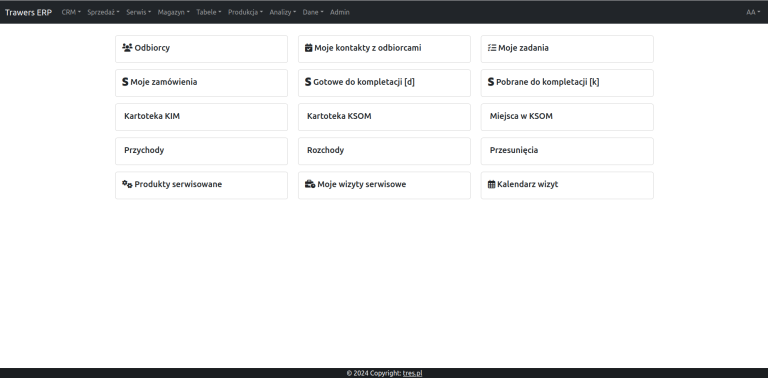The width and height of the screenshot is (768, 378).
Task: Click the checklist icon beside Moje zadania
Action: click(x=492, y=48)
